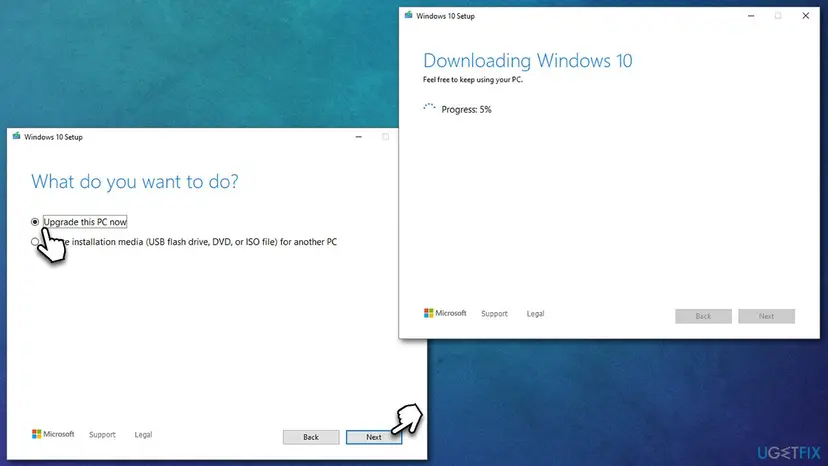Open Support link in Downloading Windows 10 window
Screen dimensions: 828x466
(494, 313)
